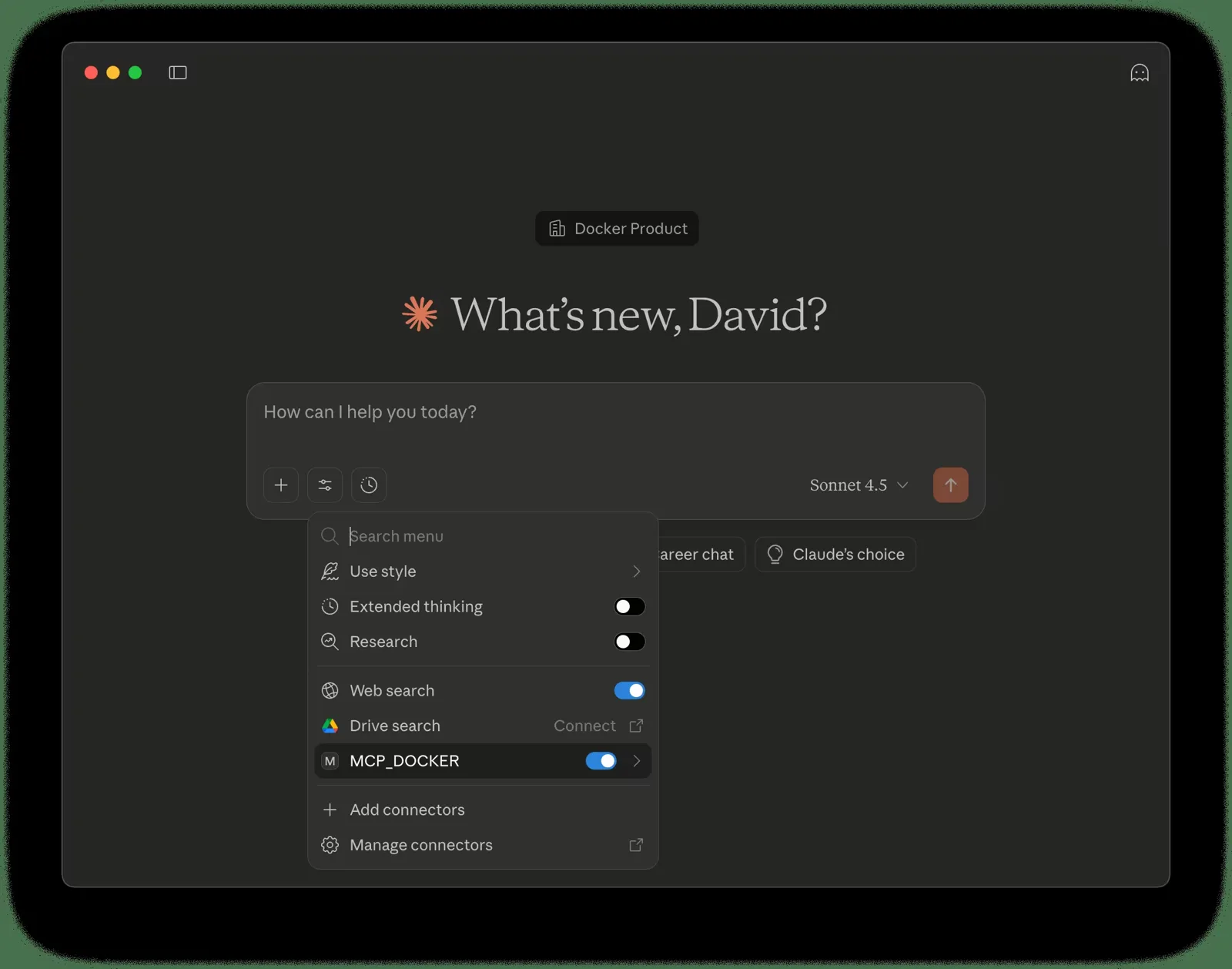The width and height of the screenshot is (1232, 969).
Task: Open Manage connectors
Action: [483, 845]
